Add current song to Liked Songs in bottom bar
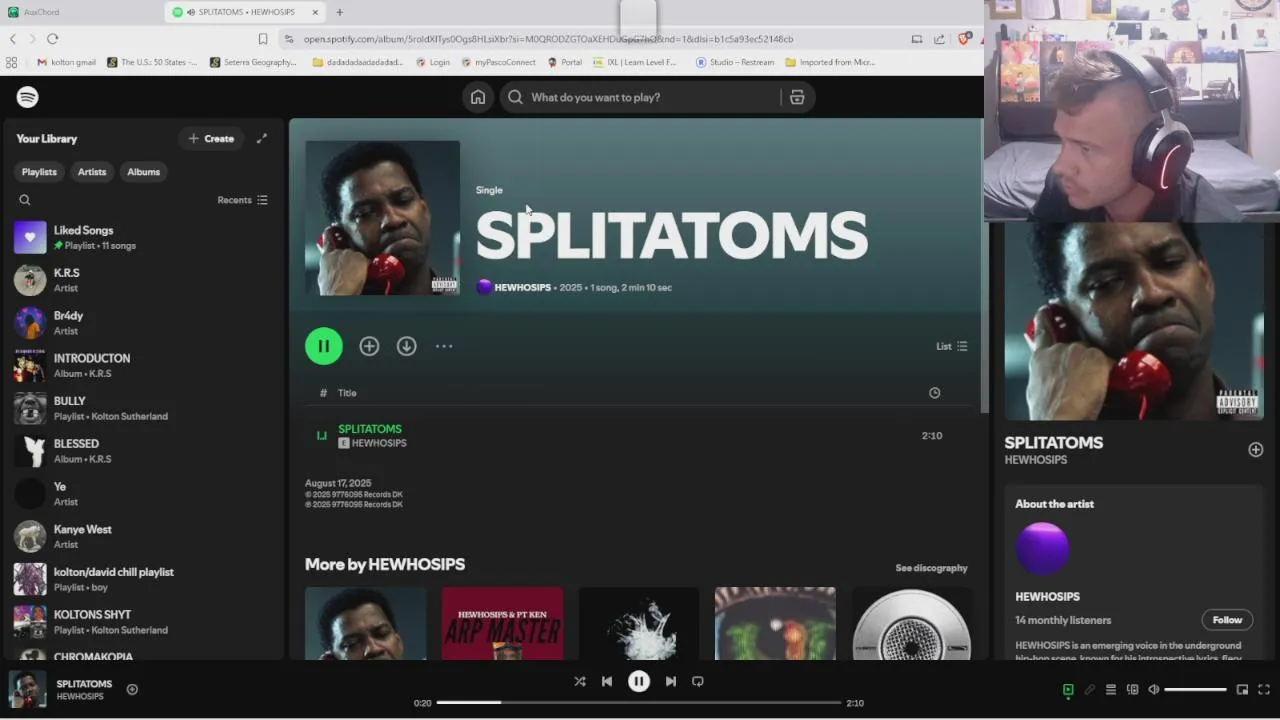This screenshot has width=1280, height=720. click(x=132, y=689)
